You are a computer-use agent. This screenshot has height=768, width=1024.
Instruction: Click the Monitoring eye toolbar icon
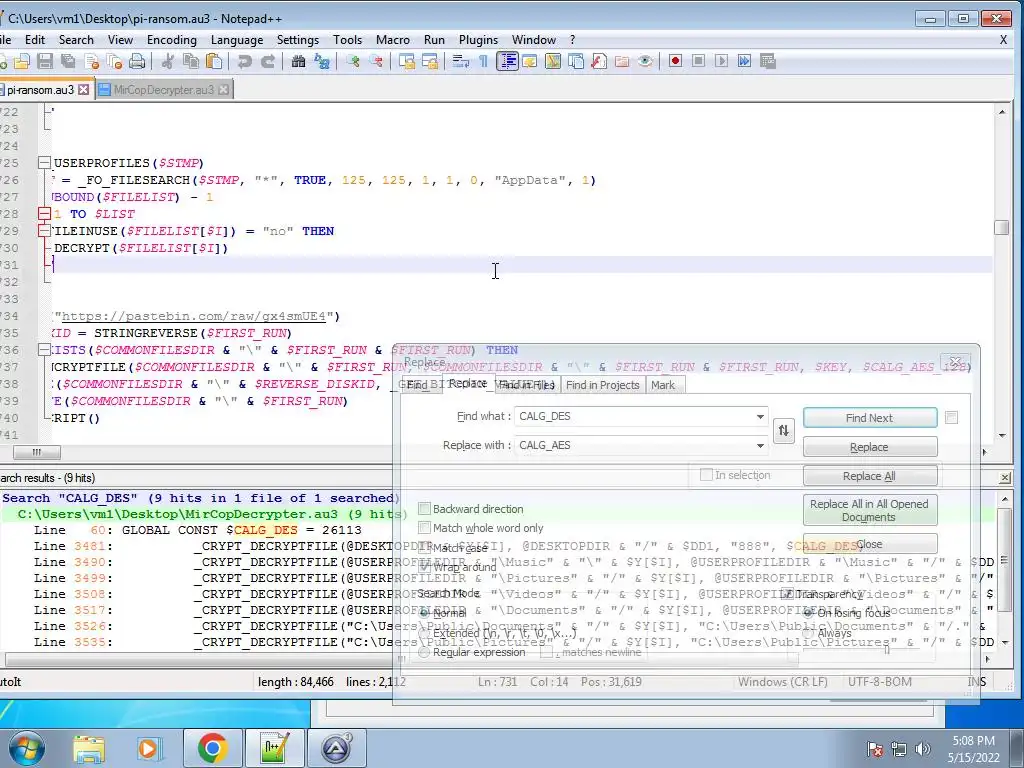coord(645,61)
